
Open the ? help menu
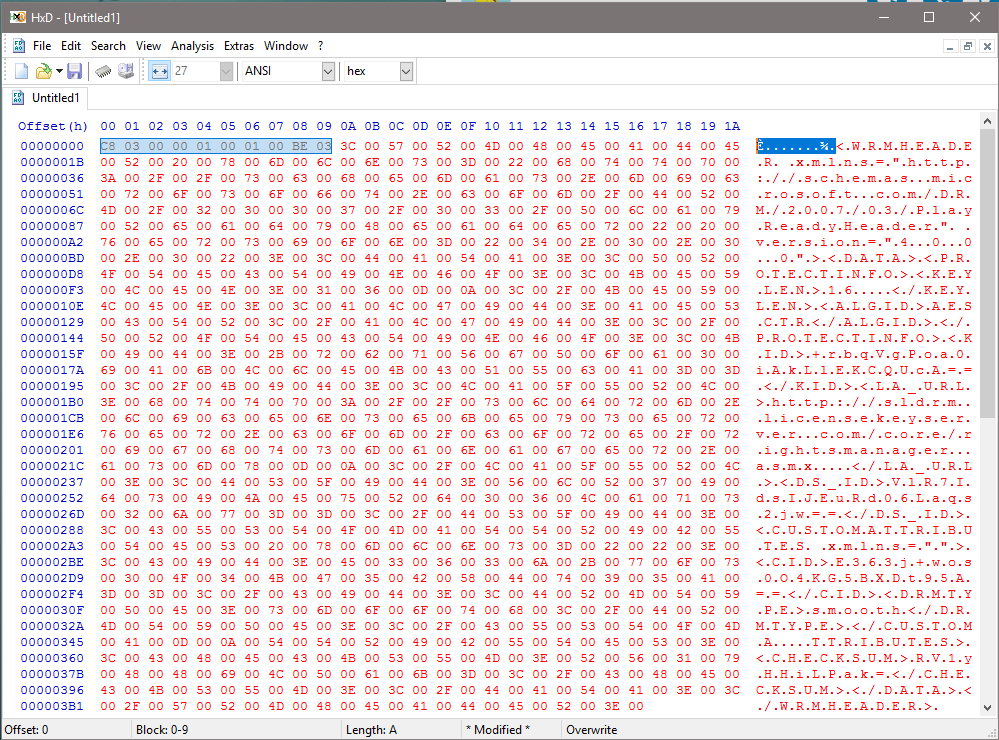[x=321, y=45]
